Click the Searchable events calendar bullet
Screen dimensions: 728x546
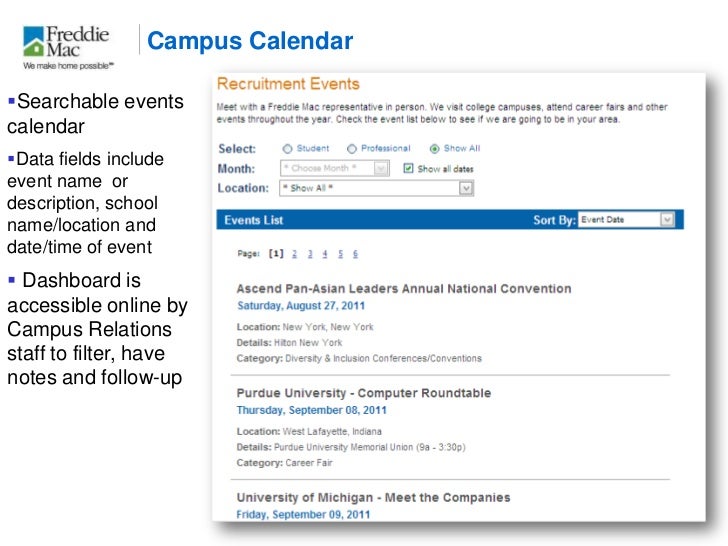click(x=95, y=114)
